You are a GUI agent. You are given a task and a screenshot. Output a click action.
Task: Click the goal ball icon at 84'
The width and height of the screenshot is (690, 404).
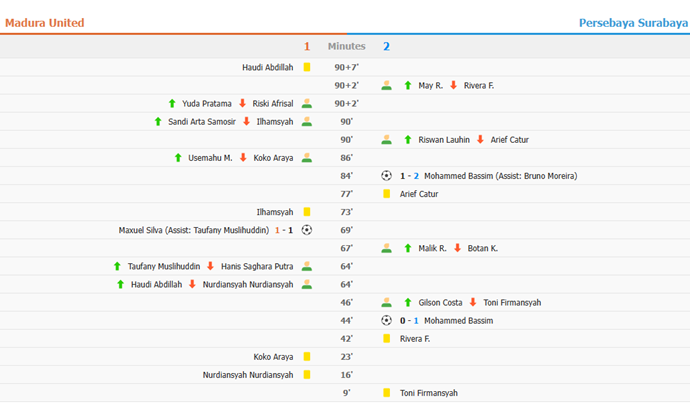pos(386,176)
